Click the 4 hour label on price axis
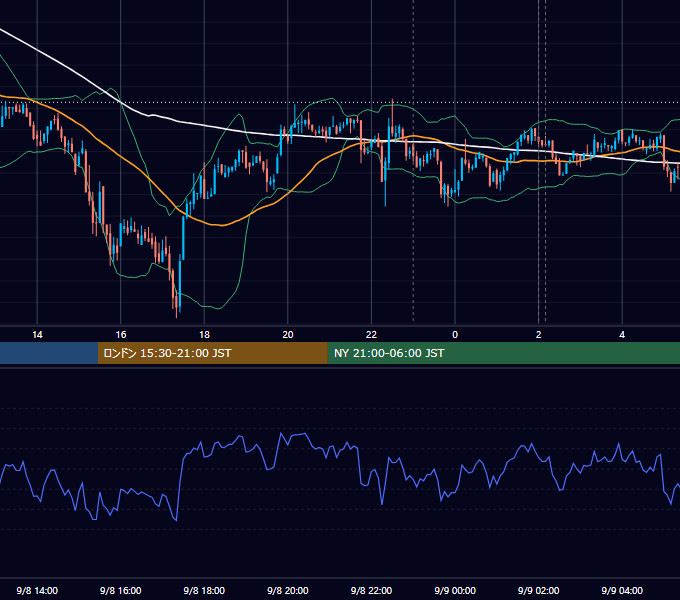 [x=622, y=335]
